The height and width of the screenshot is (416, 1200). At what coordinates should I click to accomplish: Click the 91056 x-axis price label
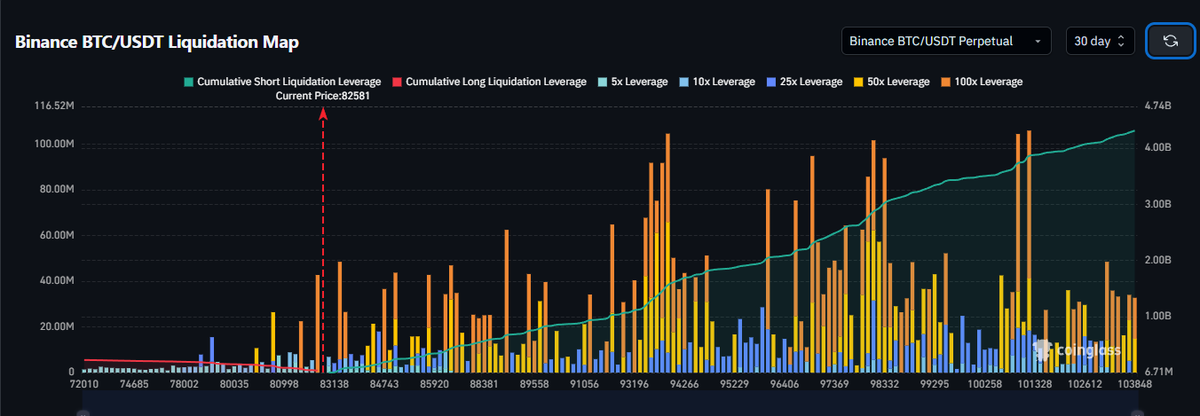[x=583, y=384]
